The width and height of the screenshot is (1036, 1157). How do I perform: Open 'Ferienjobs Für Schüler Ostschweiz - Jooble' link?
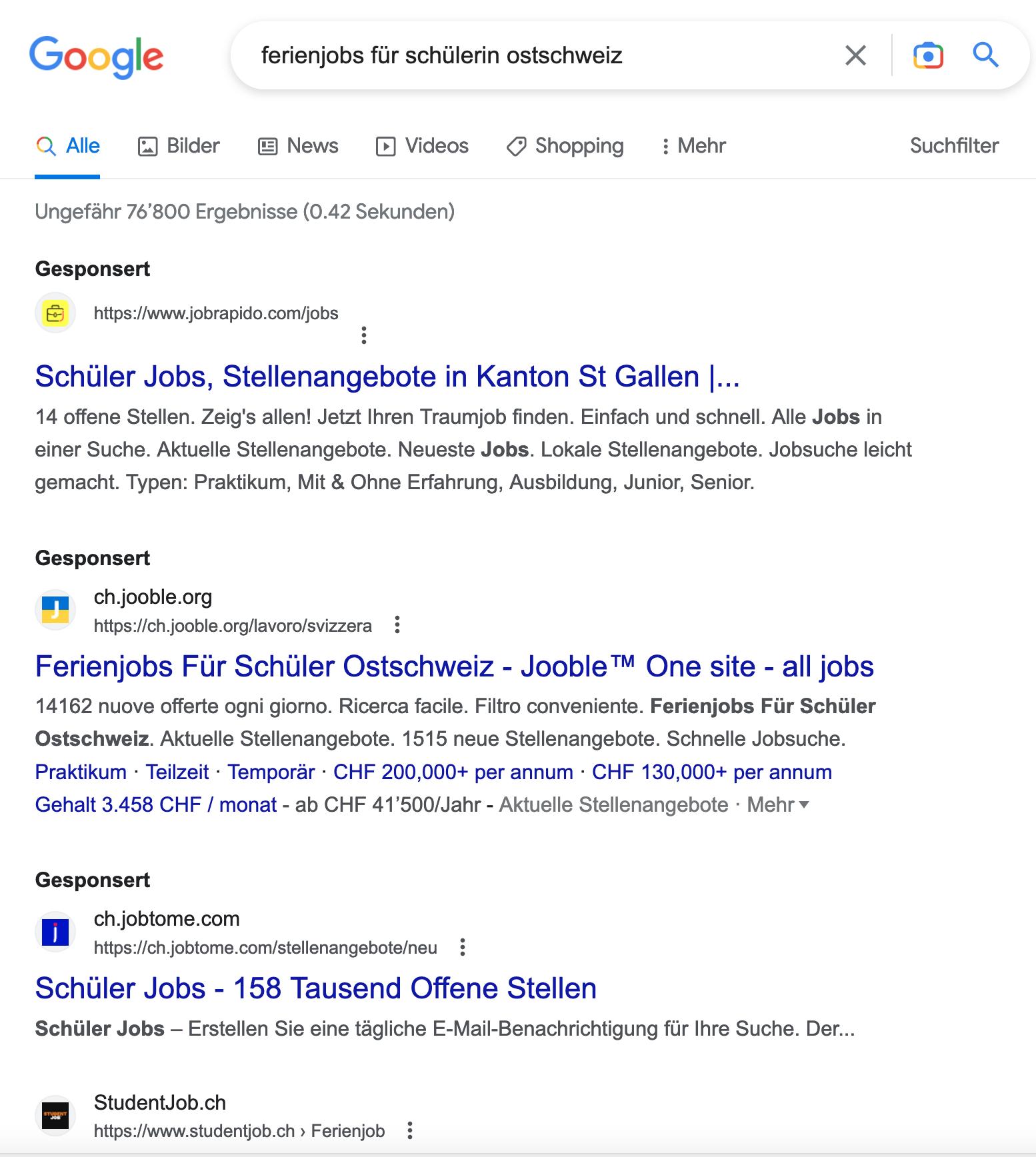pos(454,666)
